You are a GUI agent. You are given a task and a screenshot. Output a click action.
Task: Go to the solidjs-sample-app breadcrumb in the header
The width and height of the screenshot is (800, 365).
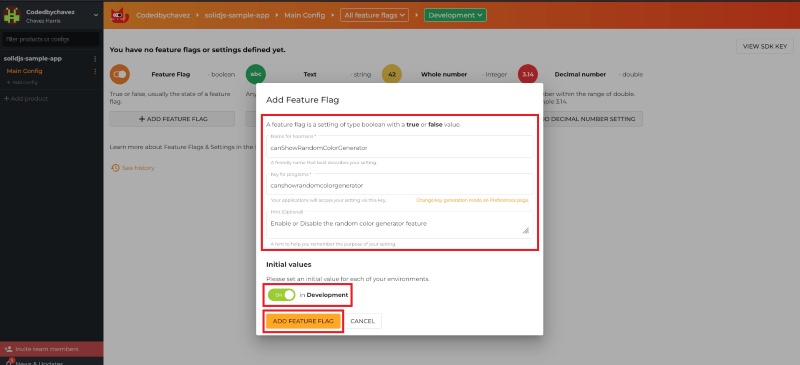tap(238, 15)
